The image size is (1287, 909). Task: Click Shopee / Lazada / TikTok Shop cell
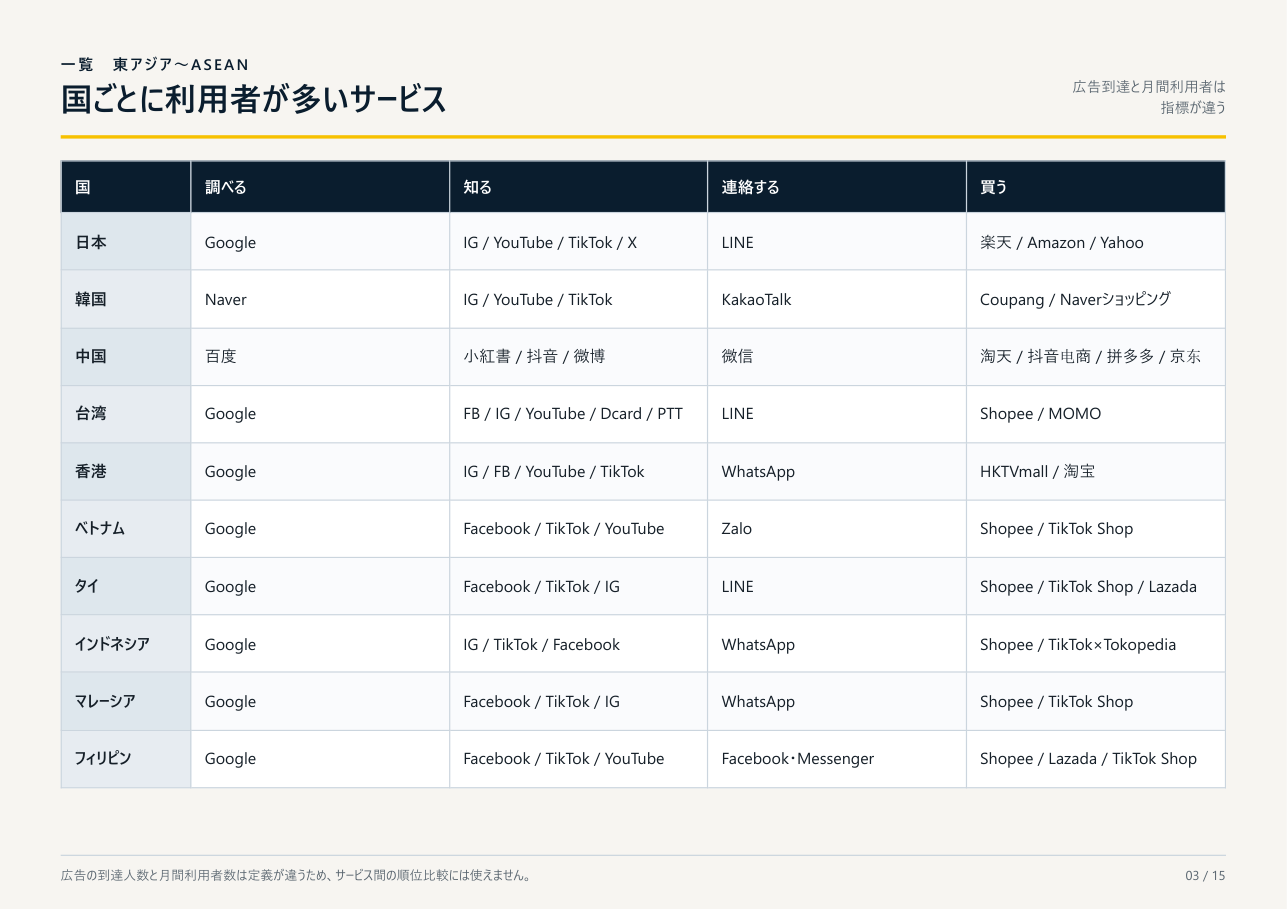point(1096,759)
